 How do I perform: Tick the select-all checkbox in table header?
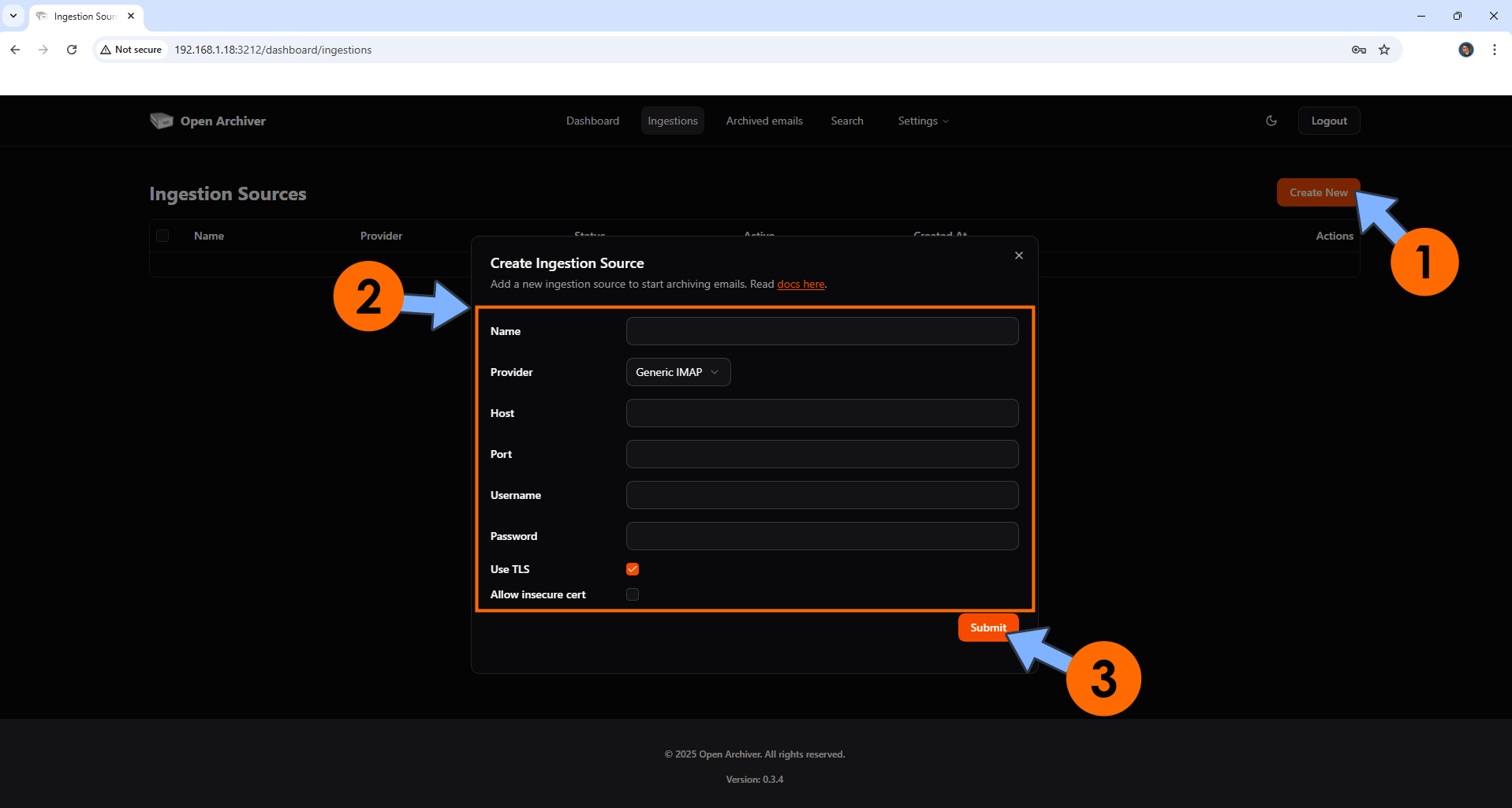[x=162, y=236]
